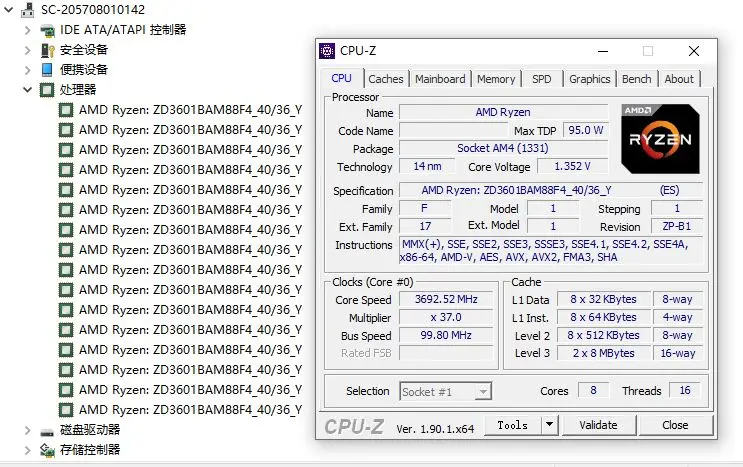Click the 14 nm technology value

[427, 166]
